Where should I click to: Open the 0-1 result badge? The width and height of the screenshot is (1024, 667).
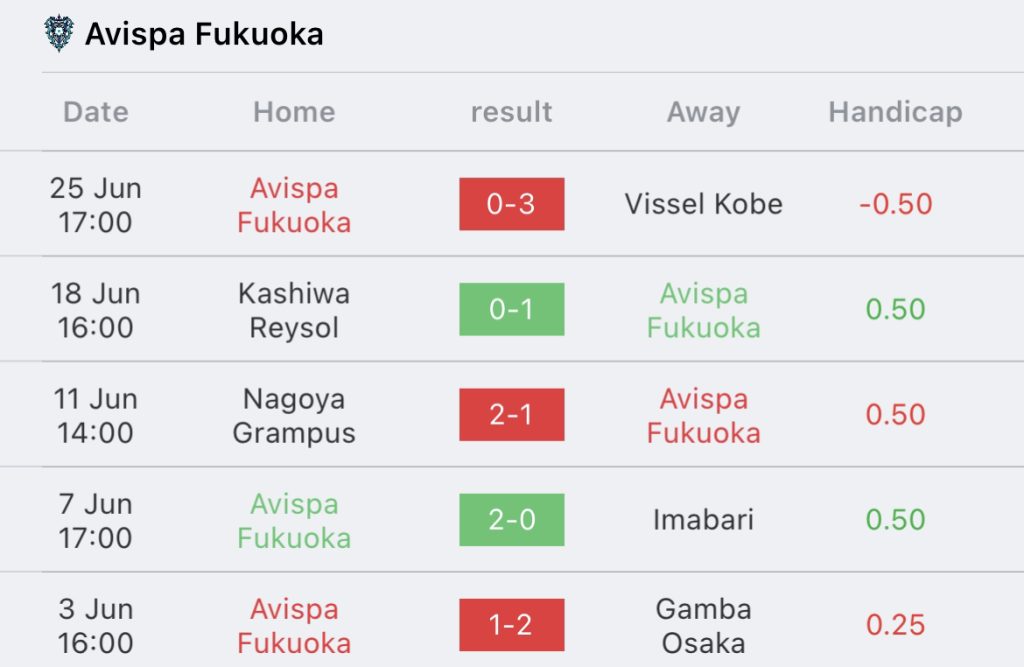tap(511, 309)
